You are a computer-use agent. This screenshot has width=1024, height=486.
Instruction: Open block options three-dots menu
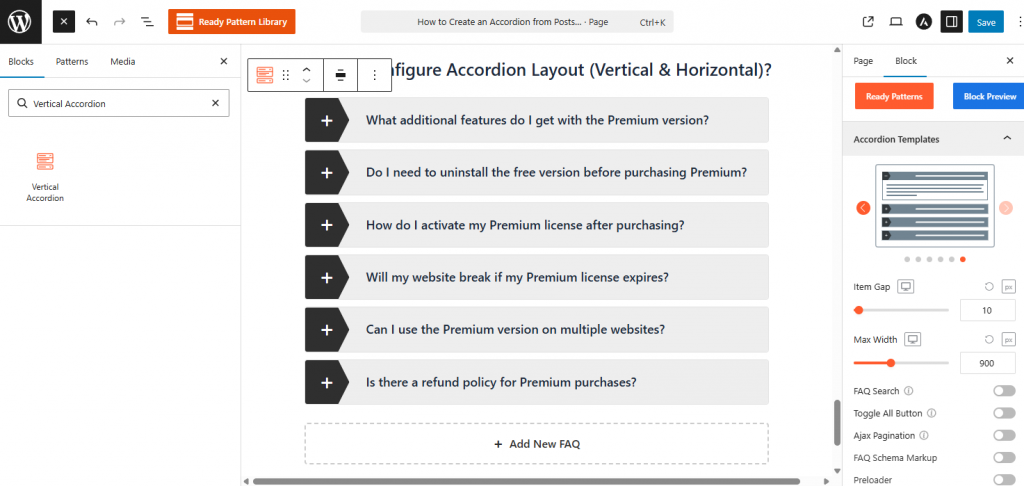click(375, 75)
